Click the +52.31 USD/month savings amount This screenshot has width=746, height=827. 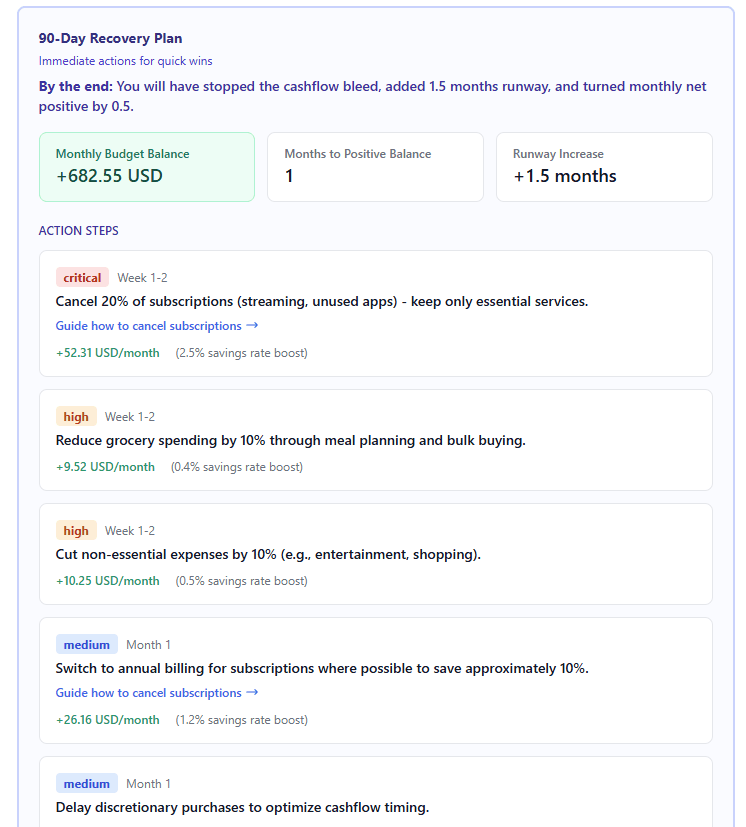click(108, 353)
